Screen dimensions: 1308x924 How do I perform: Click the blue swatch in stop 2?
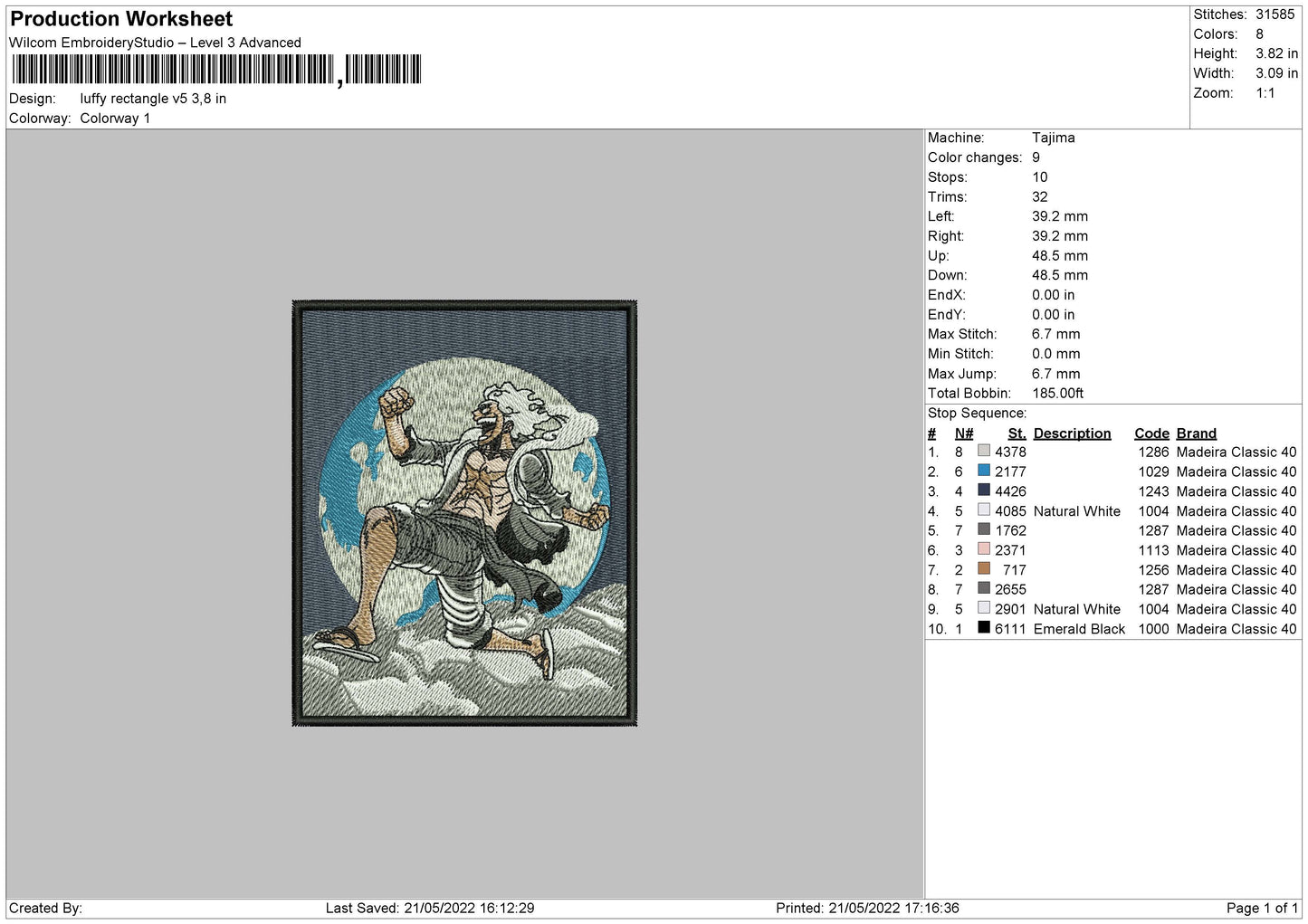(x=984, y=471)
